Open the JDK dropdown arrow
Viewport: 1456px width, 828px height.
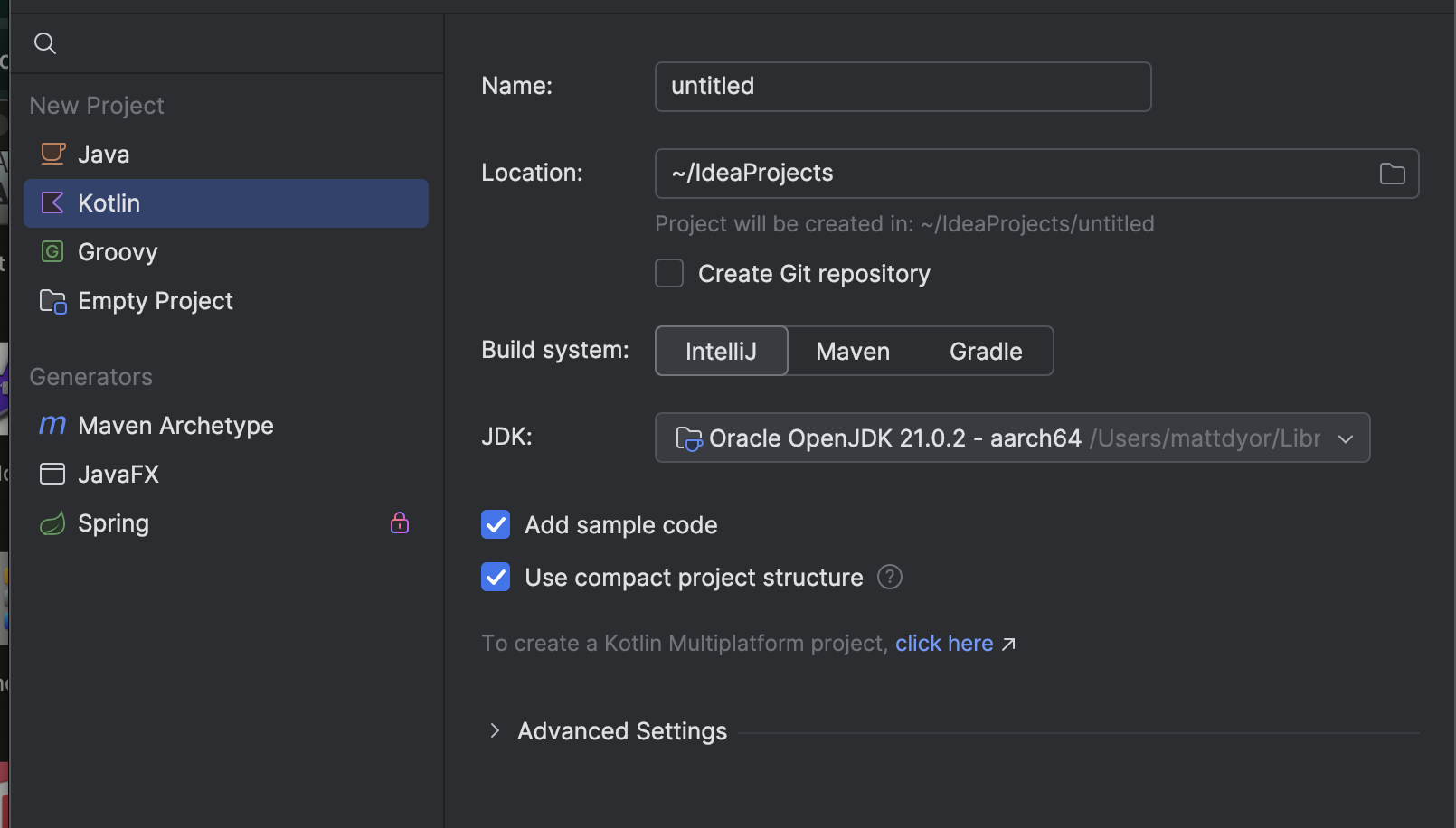click(x=1346, y=439)
